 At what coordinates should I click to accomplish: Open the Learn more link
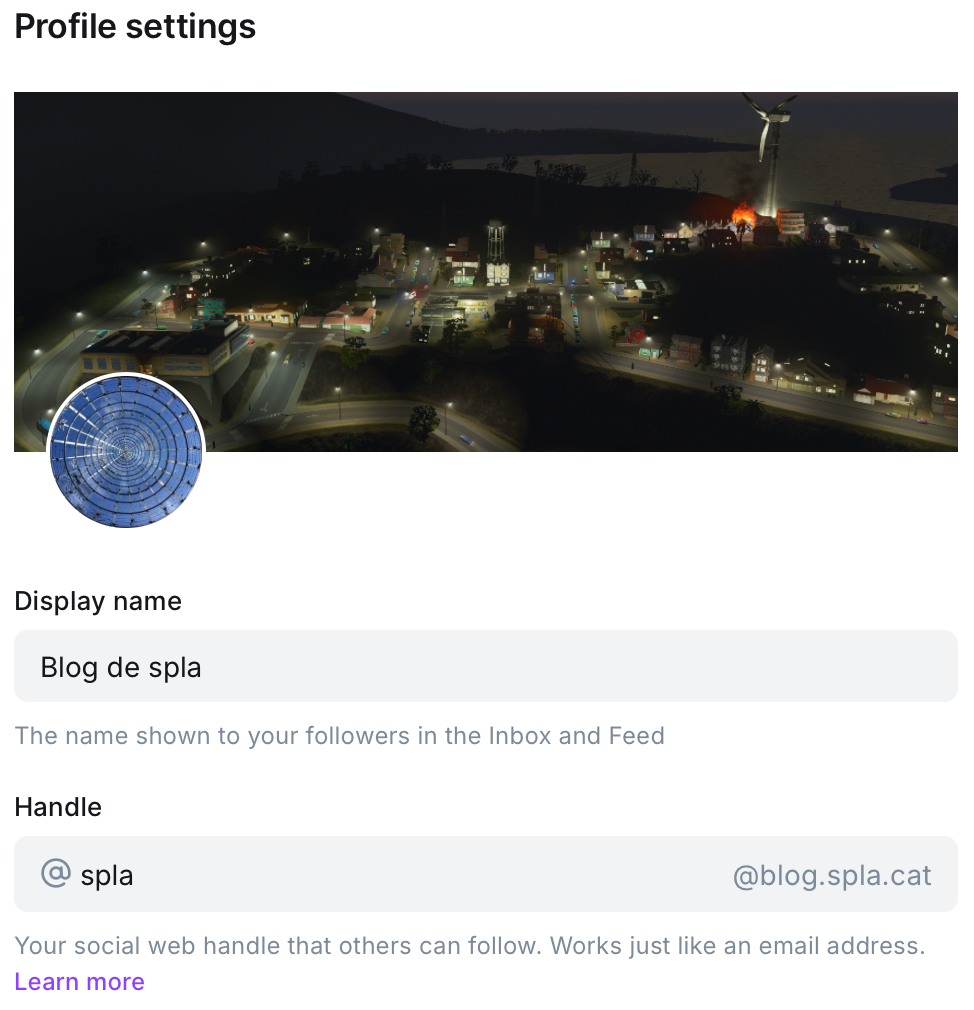pyautogui.click(x=80, y=982)
